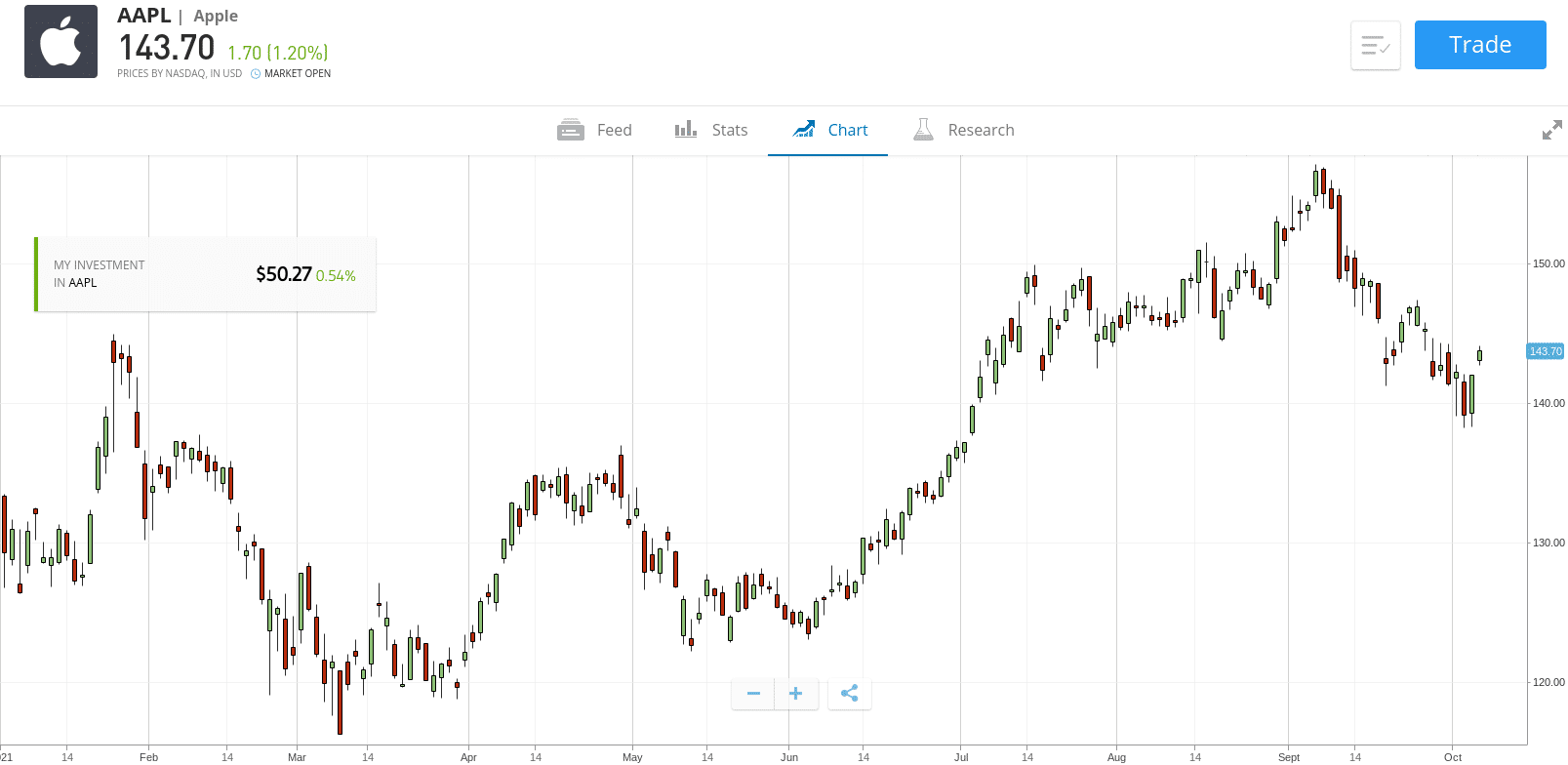Image resolution: width=1568 pixels, height=765 pixels.
Task: Switch to the Feed tab
Action: (x=595, y=130)
